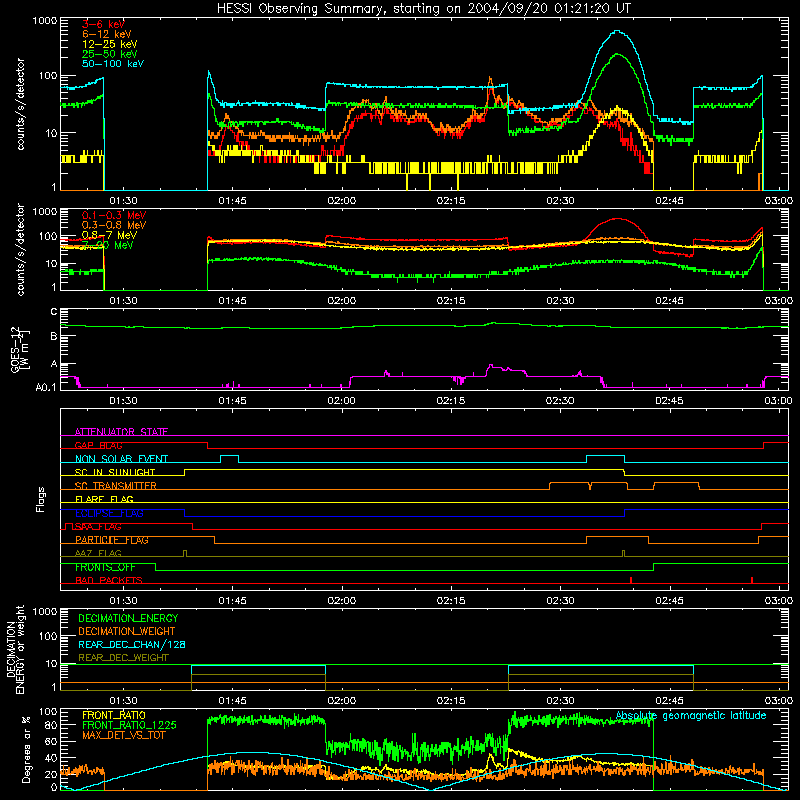Image resolution: width=800 pixels, height=800 pixels.
Task: Select the DECIMATION_ENERGY legend label
Action: (x=128, y=618)
